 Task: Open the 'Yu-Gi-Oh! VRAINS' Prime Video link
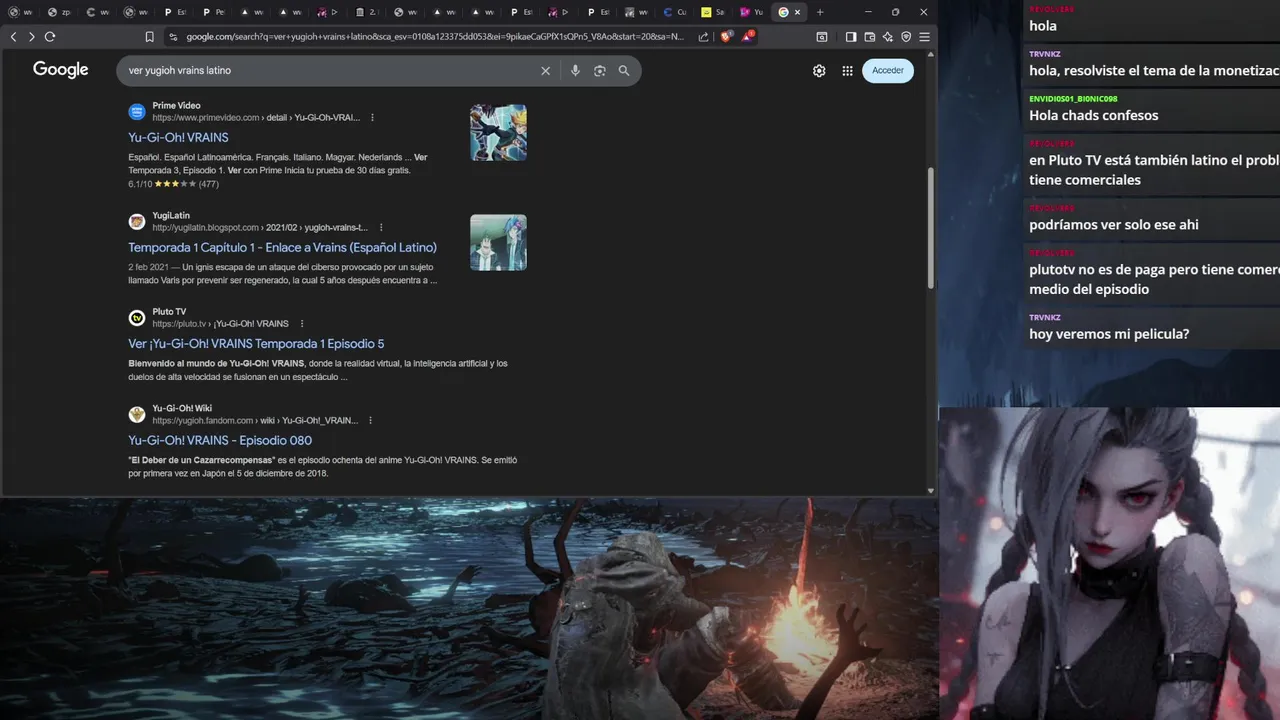(x=178, y=138)
